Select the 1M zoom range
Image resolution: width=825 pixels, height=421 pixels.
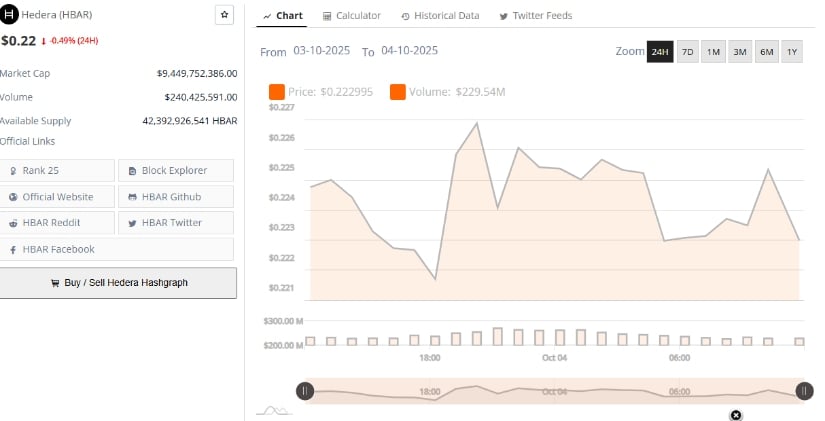(714, 52)
